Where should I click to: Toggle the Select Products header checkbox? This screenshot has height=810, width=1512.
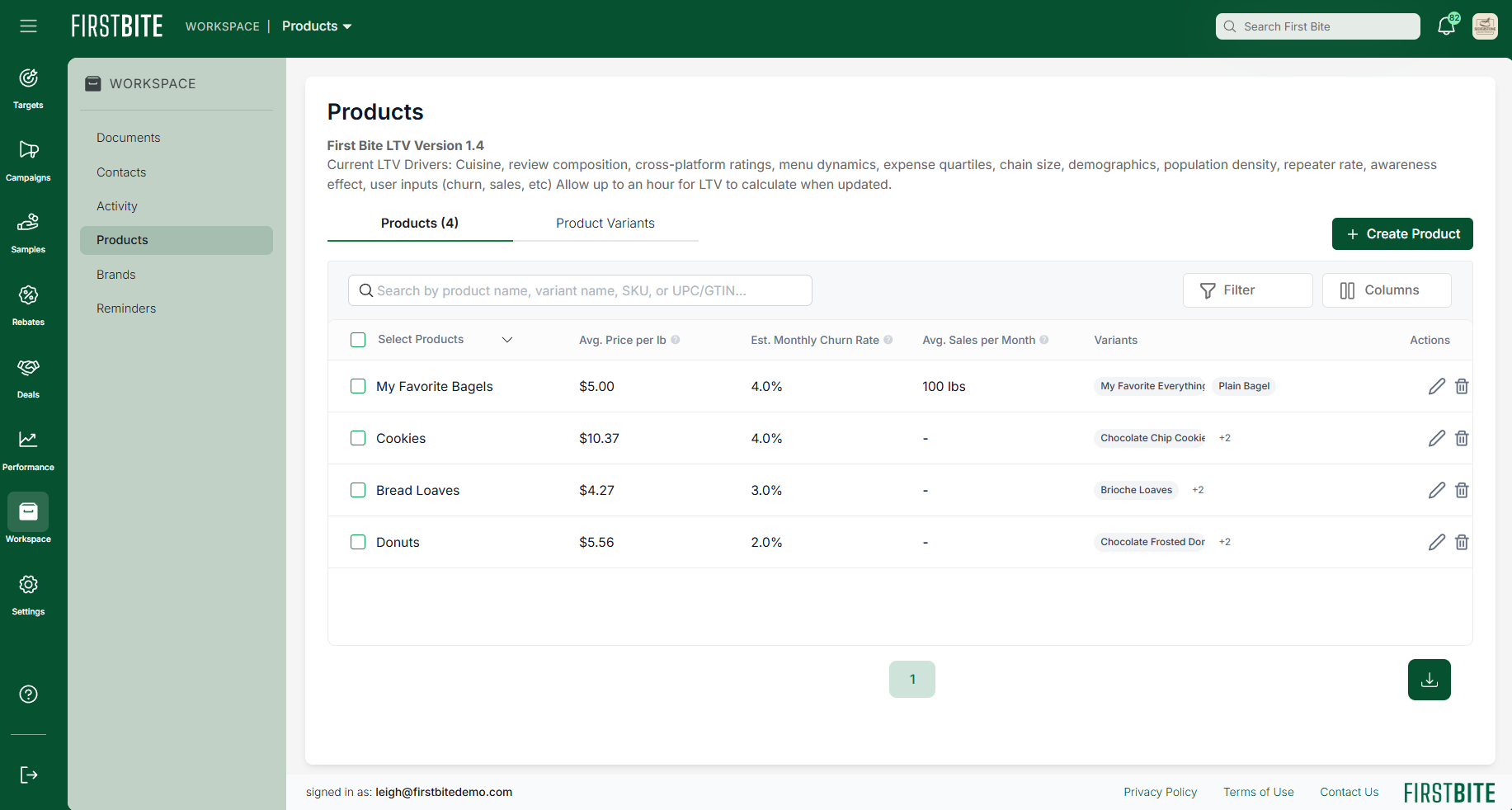click(x=358, y=340)
